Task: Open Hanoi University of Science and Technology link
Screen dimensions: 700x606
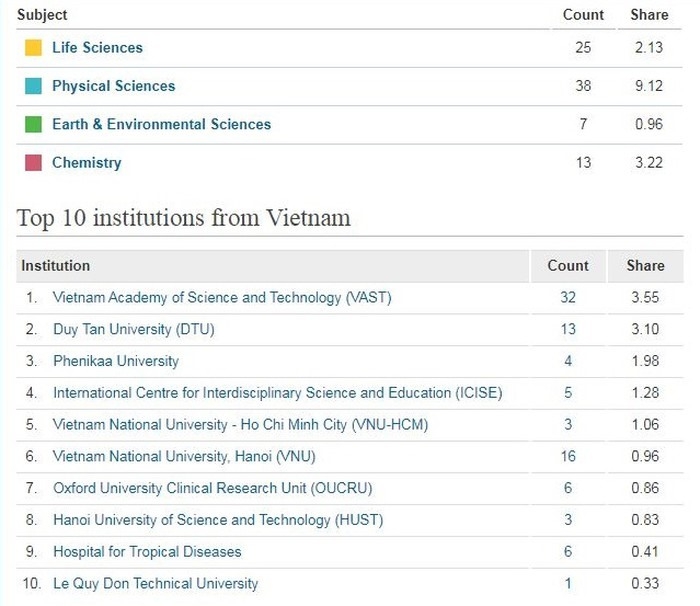Action: tap(218, 520)
